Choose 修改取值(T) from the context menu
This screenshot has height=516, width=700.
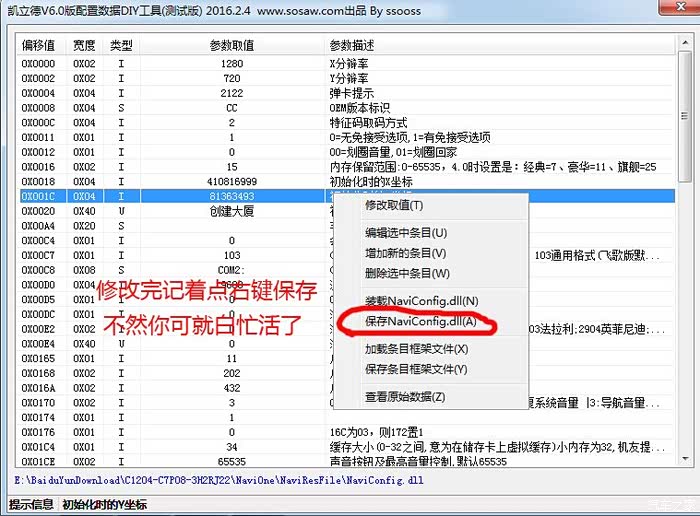(393, 205)
